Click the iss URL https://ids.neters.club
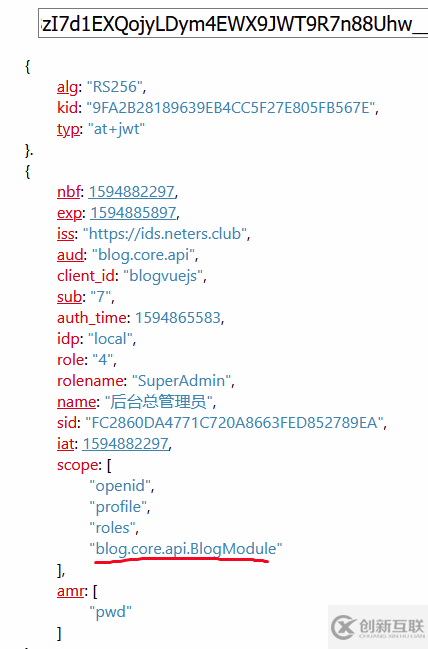 point(166,233)
